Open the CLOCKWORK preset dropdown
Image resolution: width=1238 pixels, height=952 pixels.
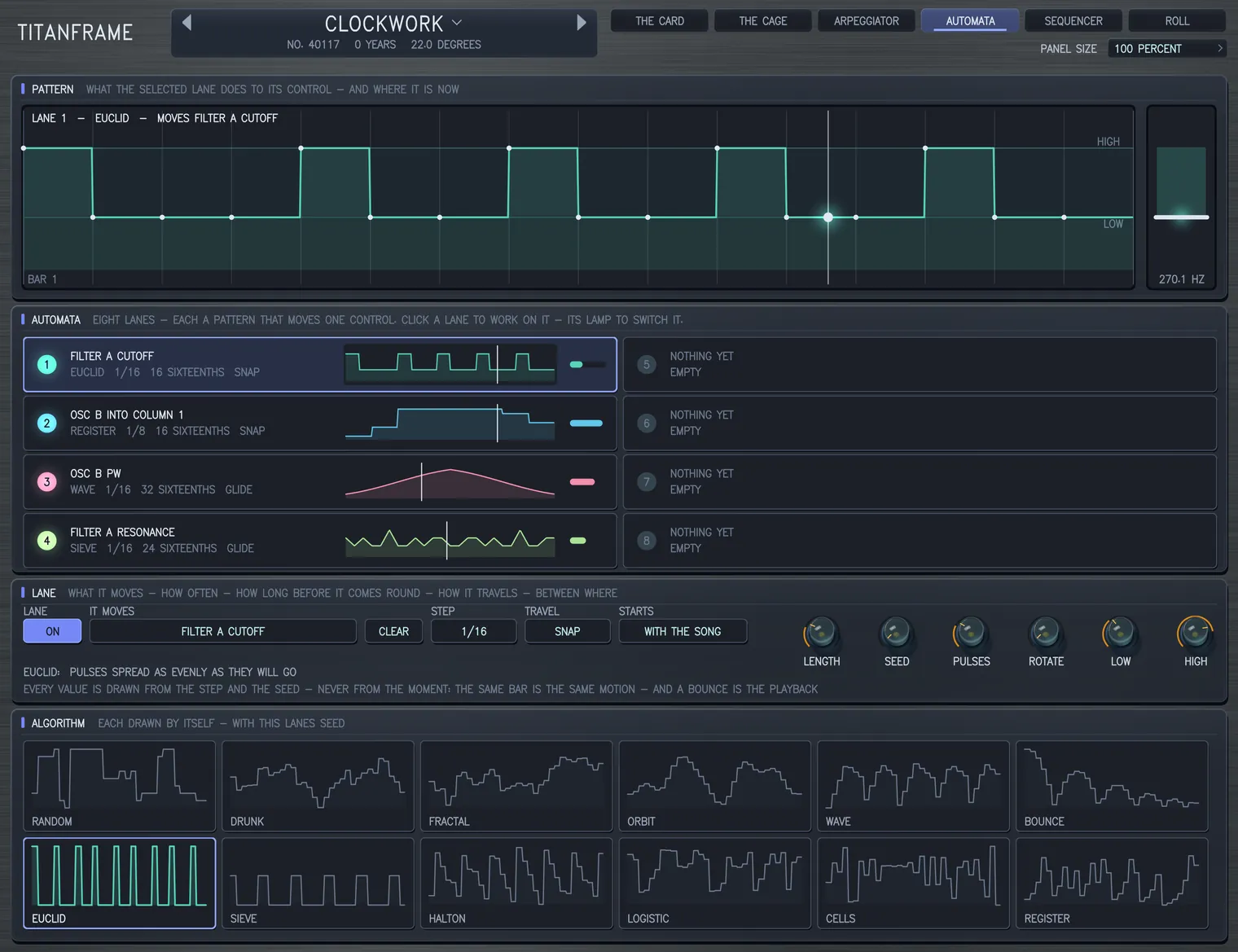(x=393, y=24)
